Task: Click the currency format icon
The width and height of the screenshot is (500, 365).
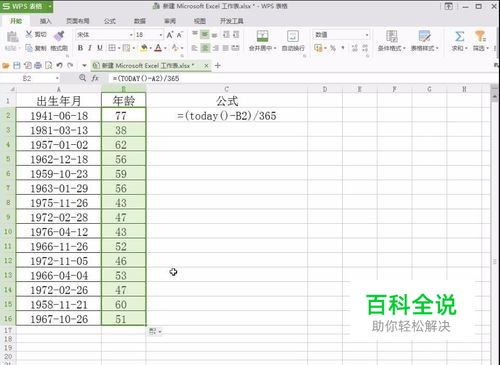Action: (318, 48)
